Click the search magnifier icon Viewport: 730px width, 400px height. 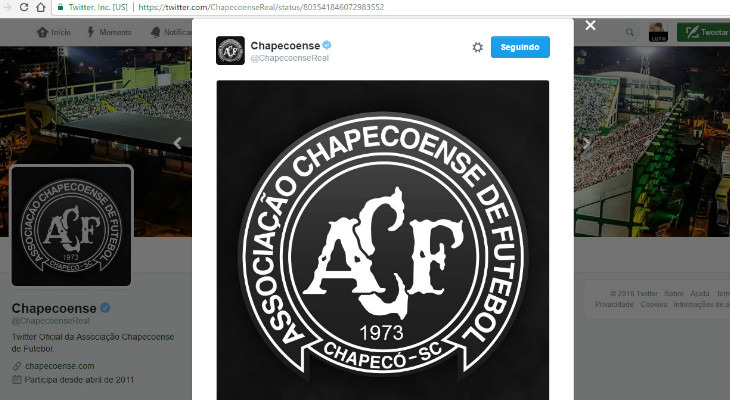[629, 32]
